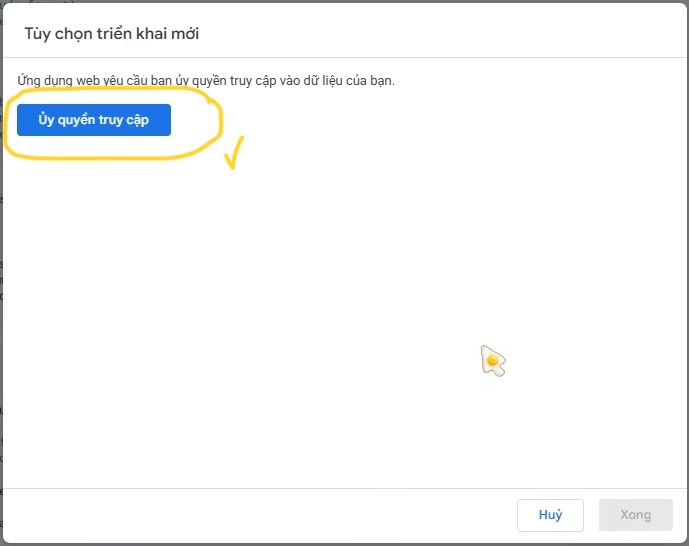Click the word yêu cầu in the description
Image resolution: width=689 pixels, height=546 pixels.
click(x=125, y=81)
